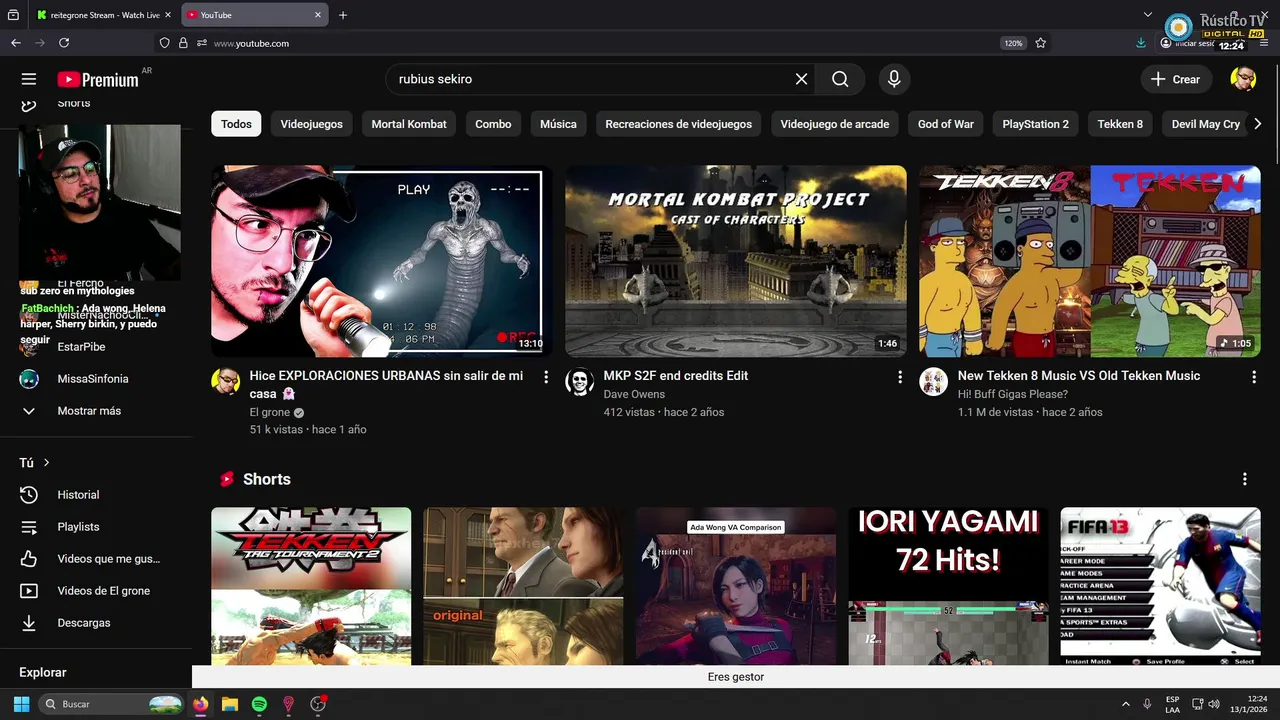Image resolution: width=1280 pixels, height=720 pixels.
Task: Play the EXPLORACIONES URBANAS video thumbnail
Action: (381, 261)
